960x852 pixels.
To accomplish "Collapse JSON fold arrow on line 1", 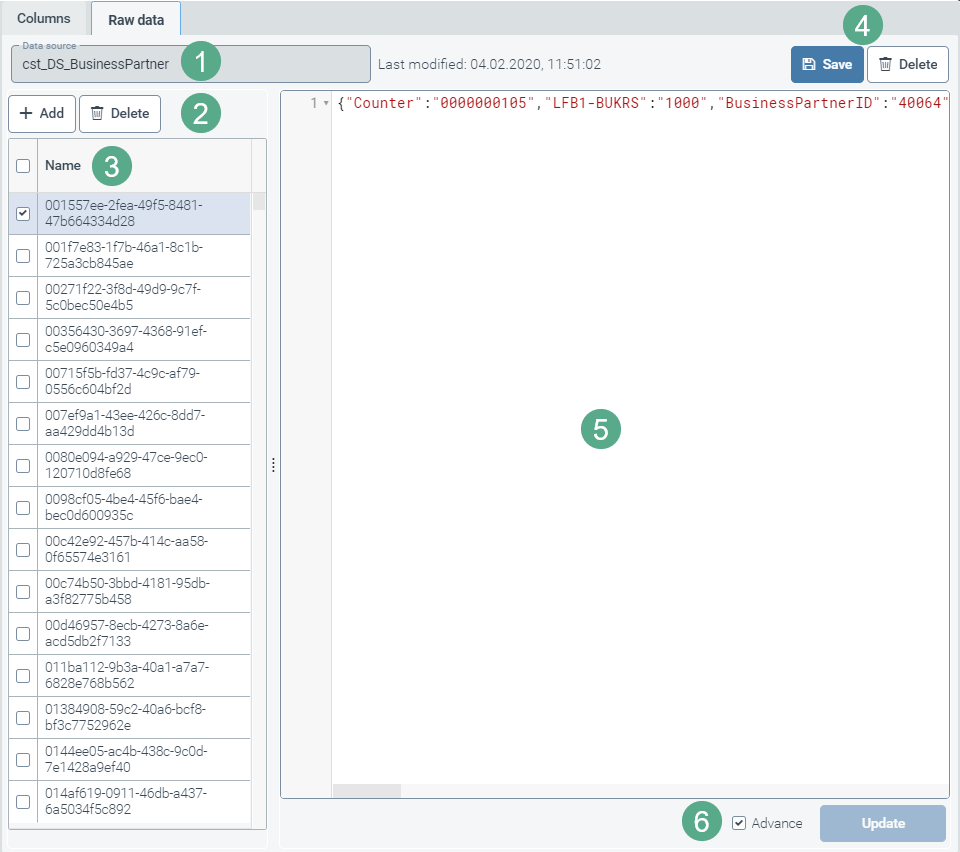I will click(326, 104).
